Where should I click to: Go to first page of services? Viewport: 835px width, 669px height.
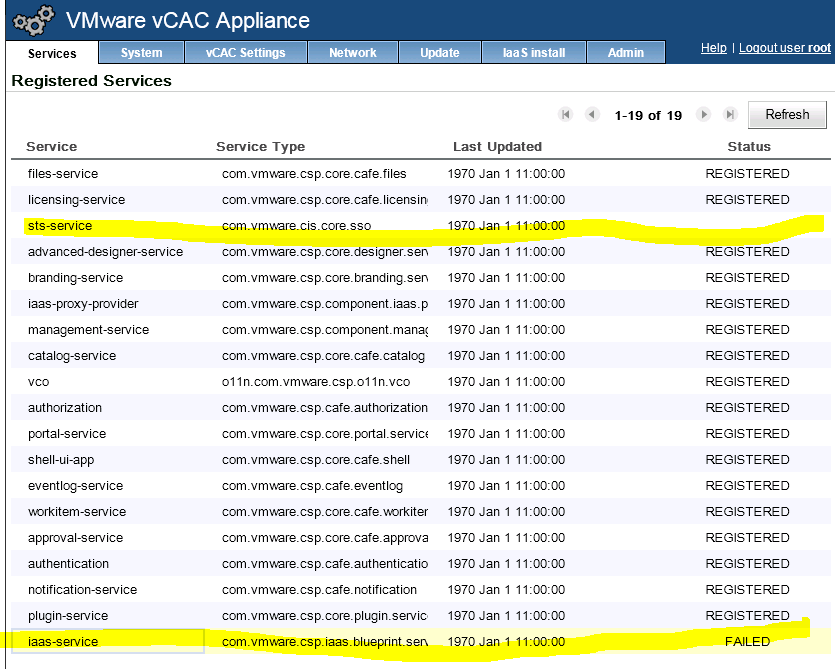565,115
